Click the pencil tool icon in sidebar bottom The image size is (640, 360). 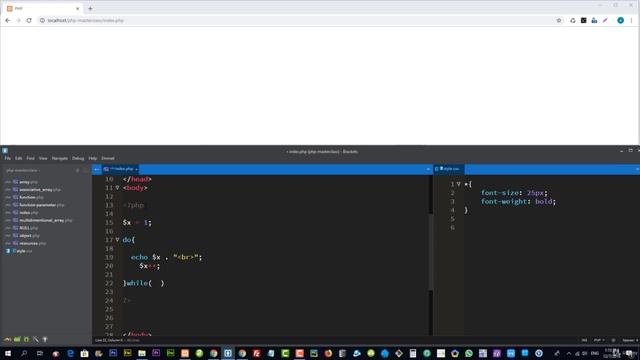[36, 340]
